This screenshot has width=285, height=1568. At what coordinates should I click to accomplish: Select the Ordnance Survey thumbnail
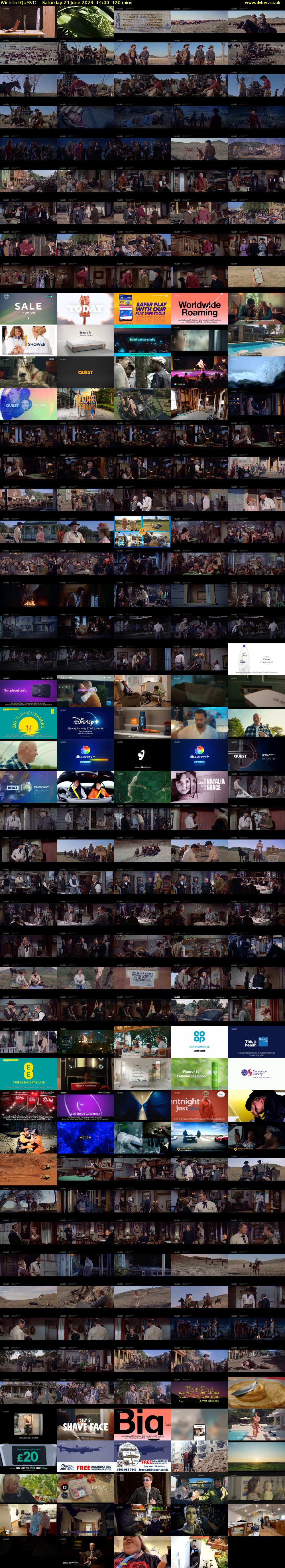coord(256,1074)
